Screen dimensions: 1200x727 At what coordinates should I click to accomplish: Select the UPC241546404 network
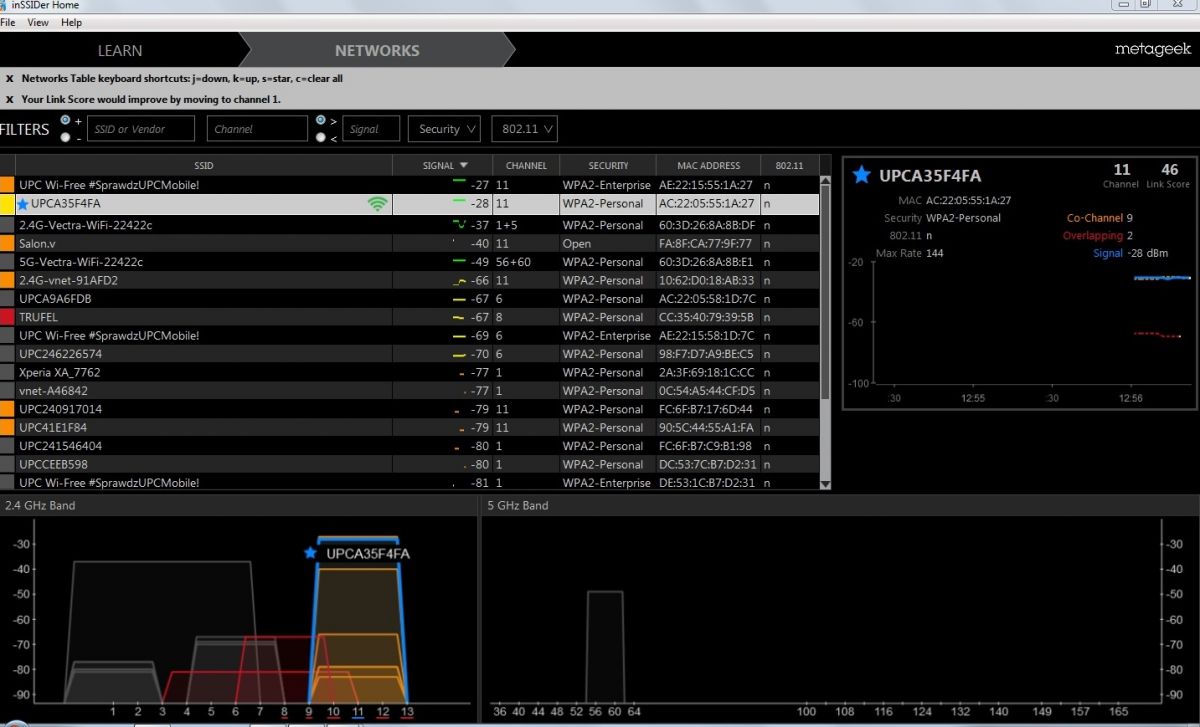click(x=409, y=446)
